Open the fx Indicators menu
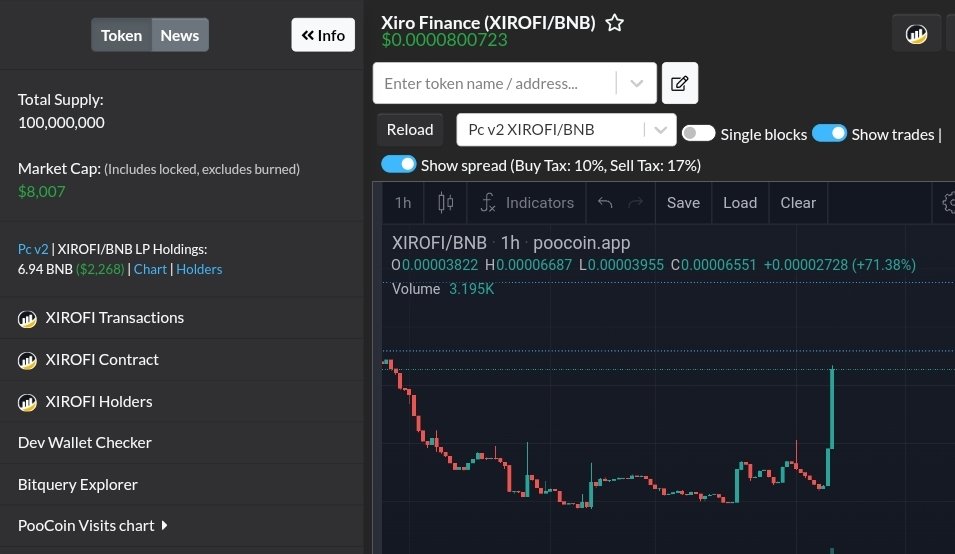 527,203
